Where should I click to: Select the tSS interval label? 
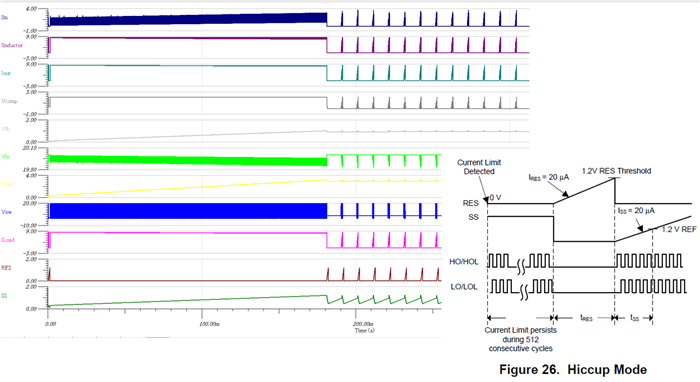coord(634,318)
